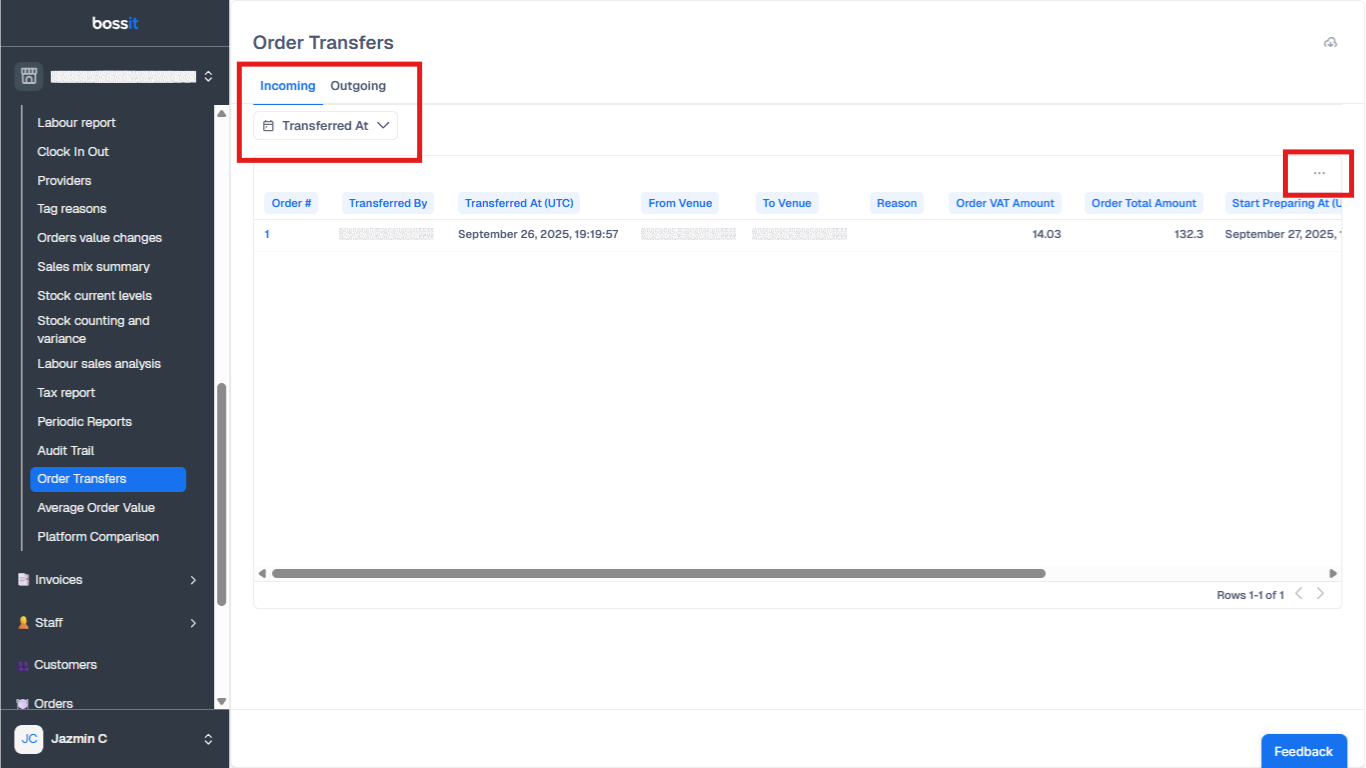
Task: Click the Invoices icon in sidebar
Action: click(x=23, y=580)
